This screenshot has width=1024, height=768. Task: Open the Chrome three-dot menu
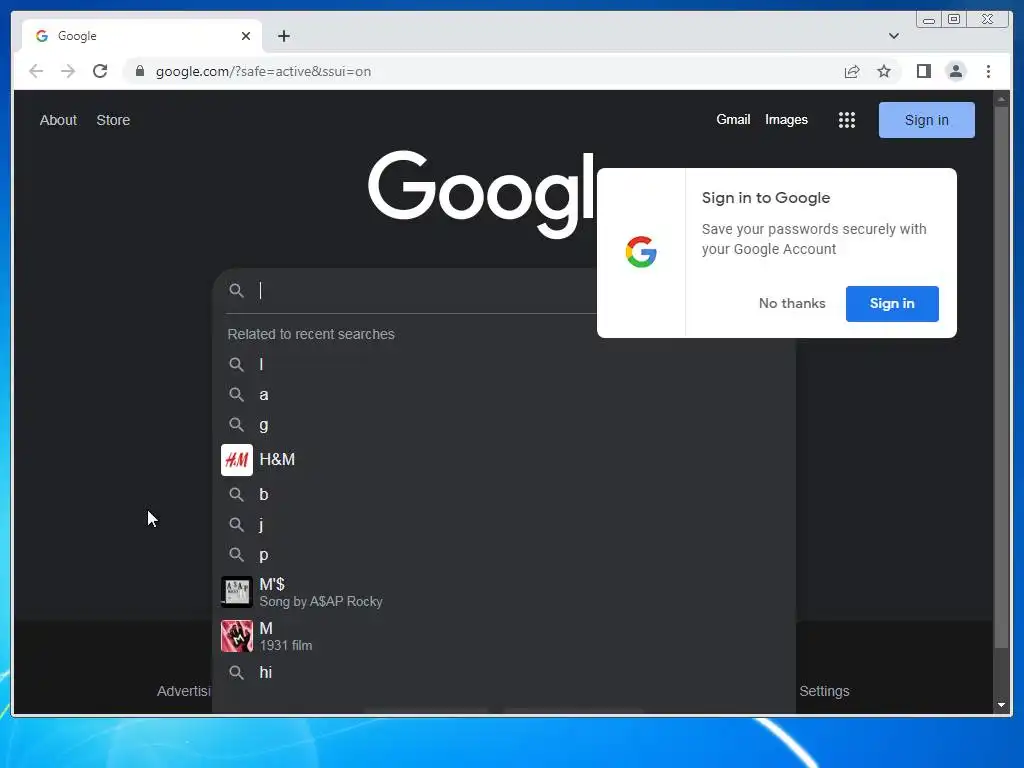[988, 71]
